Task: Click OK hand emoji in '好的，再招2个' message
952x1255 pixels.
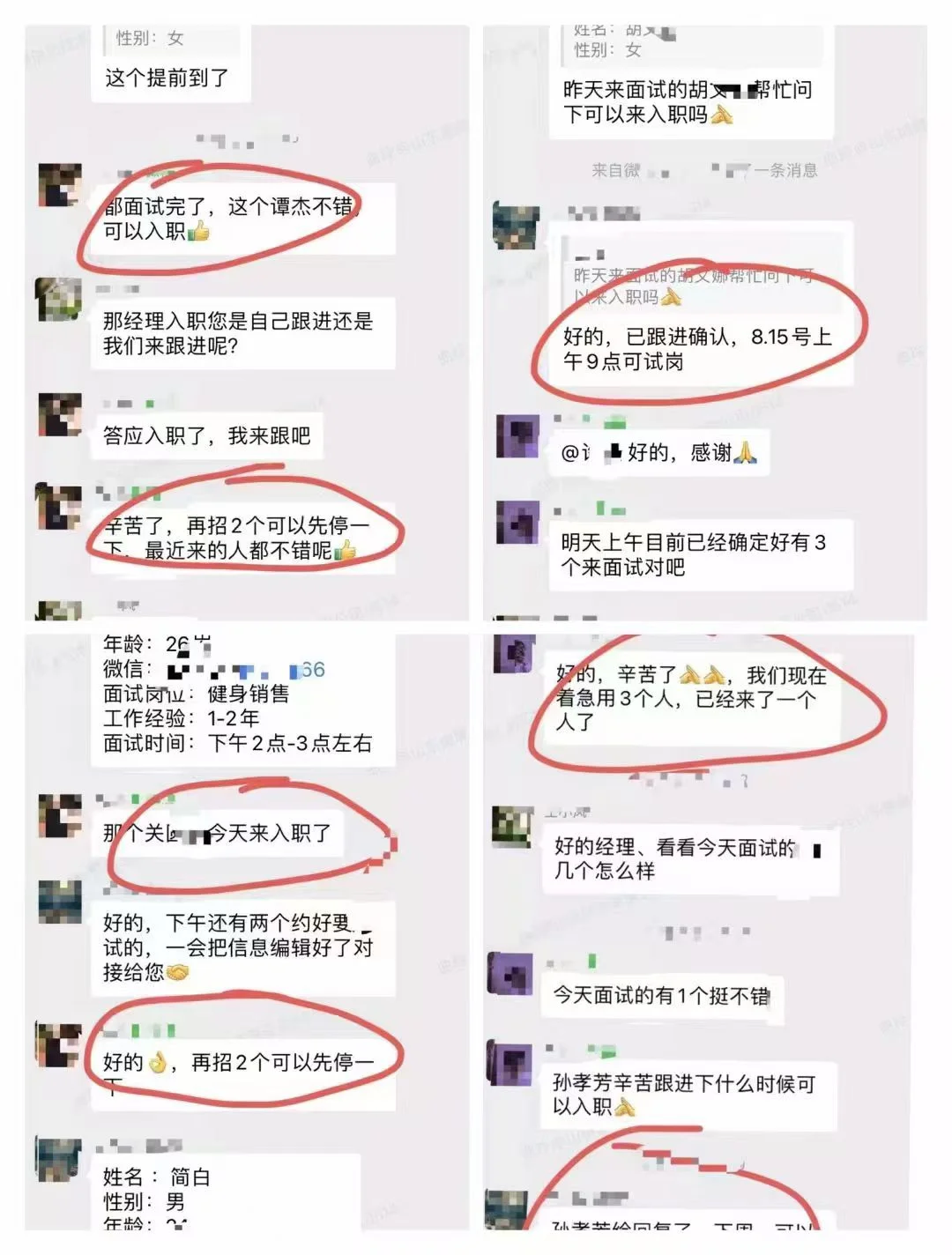Action: pyautogui.click(x=158, y=1063)
